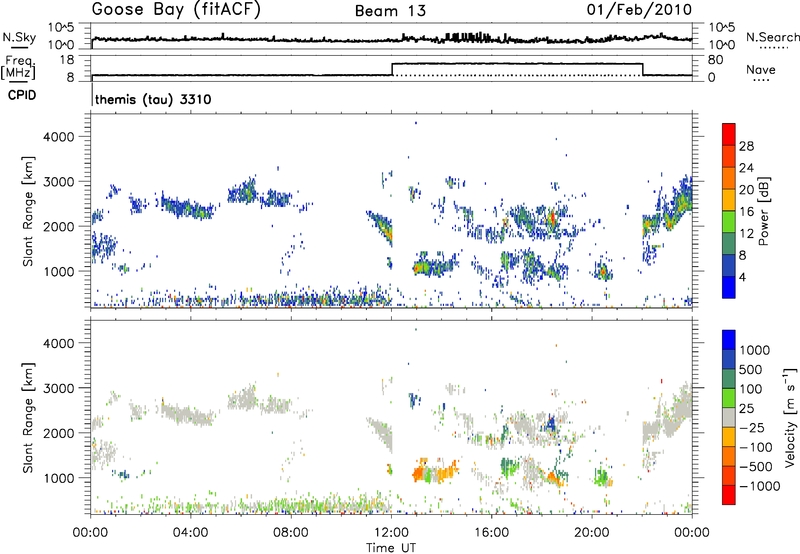Select the themis (tau) 3310 text

pyautogui.click(x=151, y=101)
